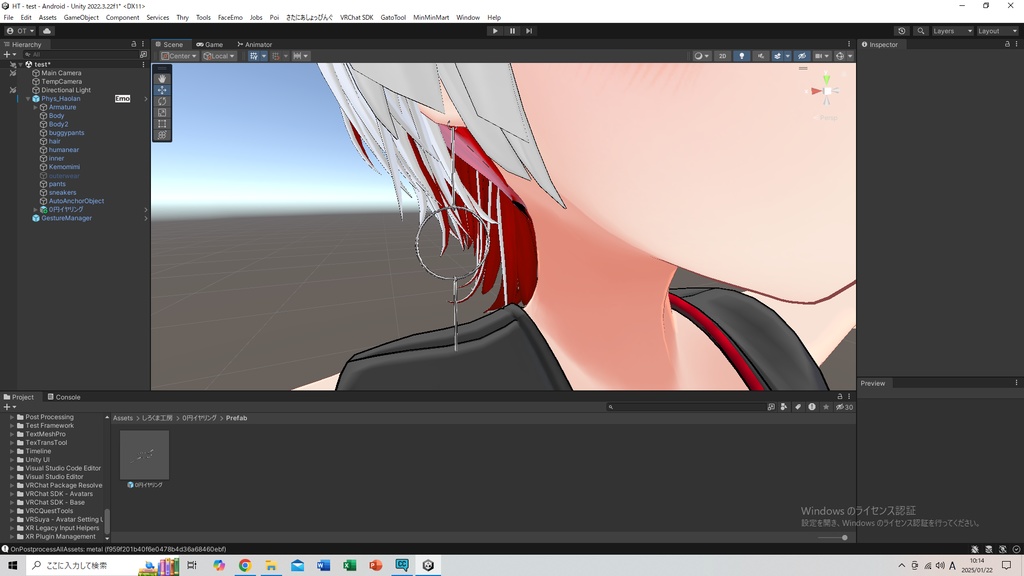Expand Post Processing folder
Image resolution: width=1024 pixels, height=576 pixels.
[12, 417]
